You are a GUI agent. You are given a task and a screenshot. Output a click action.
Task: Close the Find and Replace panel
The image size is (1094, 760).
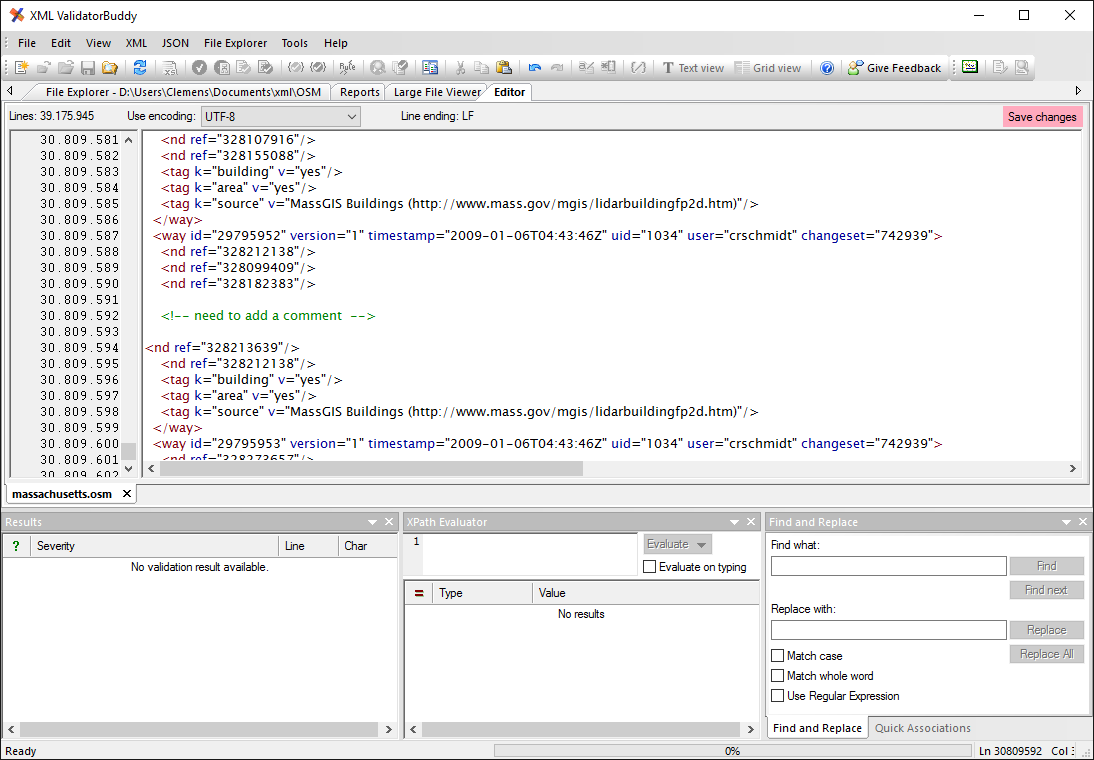(x=1083, y=522)
